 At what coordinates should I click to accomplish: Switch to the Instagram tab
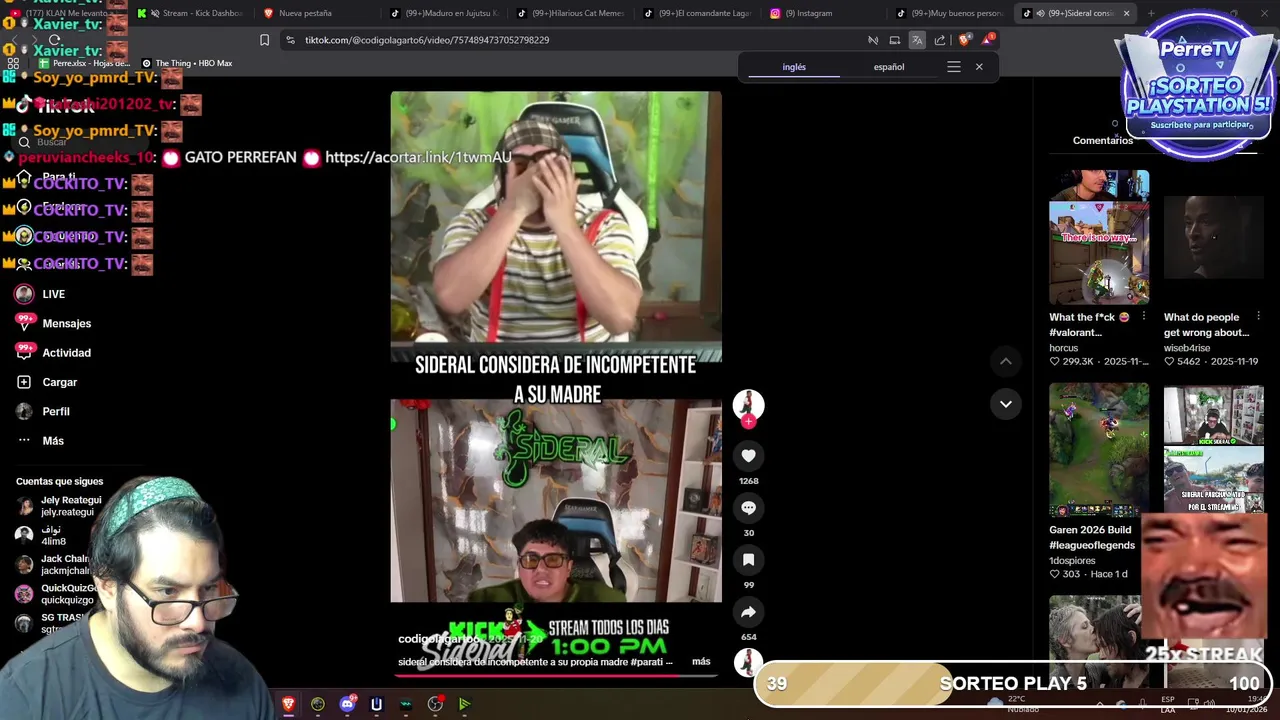826,13
